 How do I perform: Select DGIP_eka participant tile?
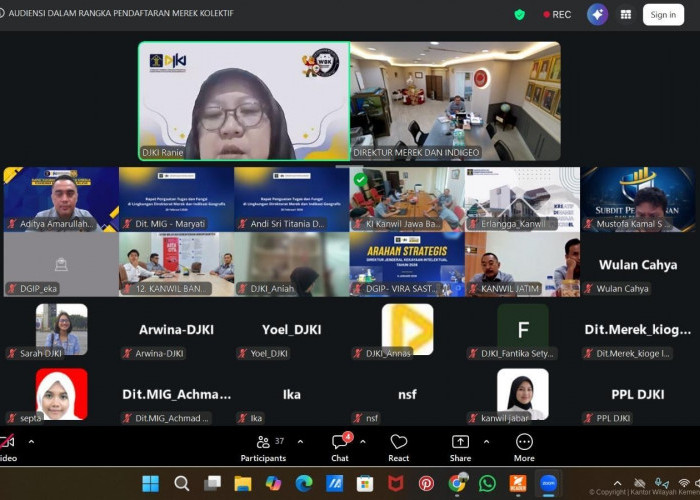tap(61, 264)
